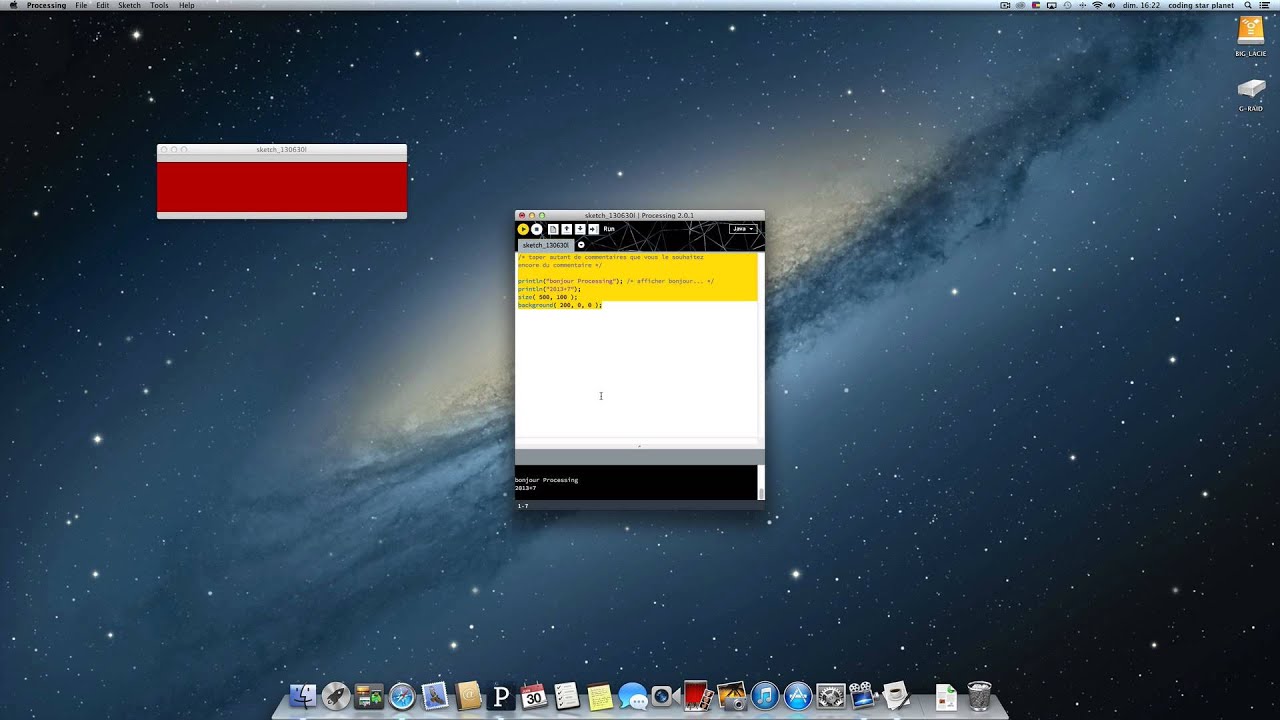
Task: Stop the running sketch
Action: 537,229
